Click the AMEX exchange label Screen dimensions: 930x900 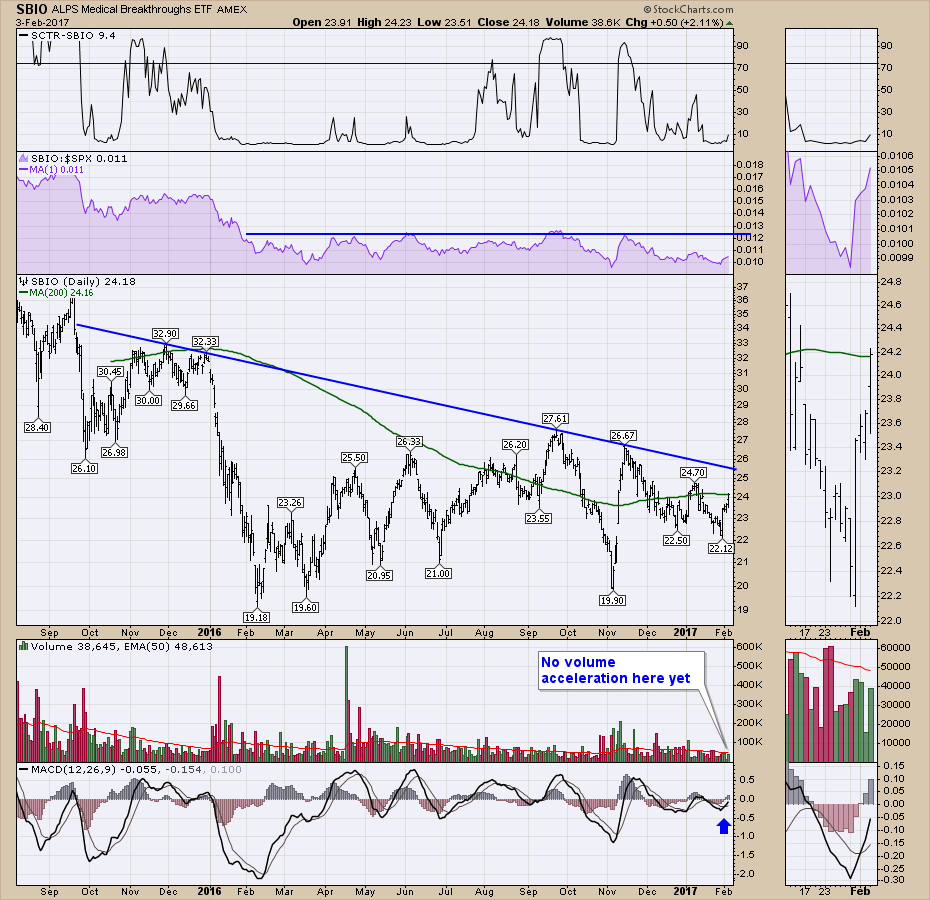[x=232, y=9]
